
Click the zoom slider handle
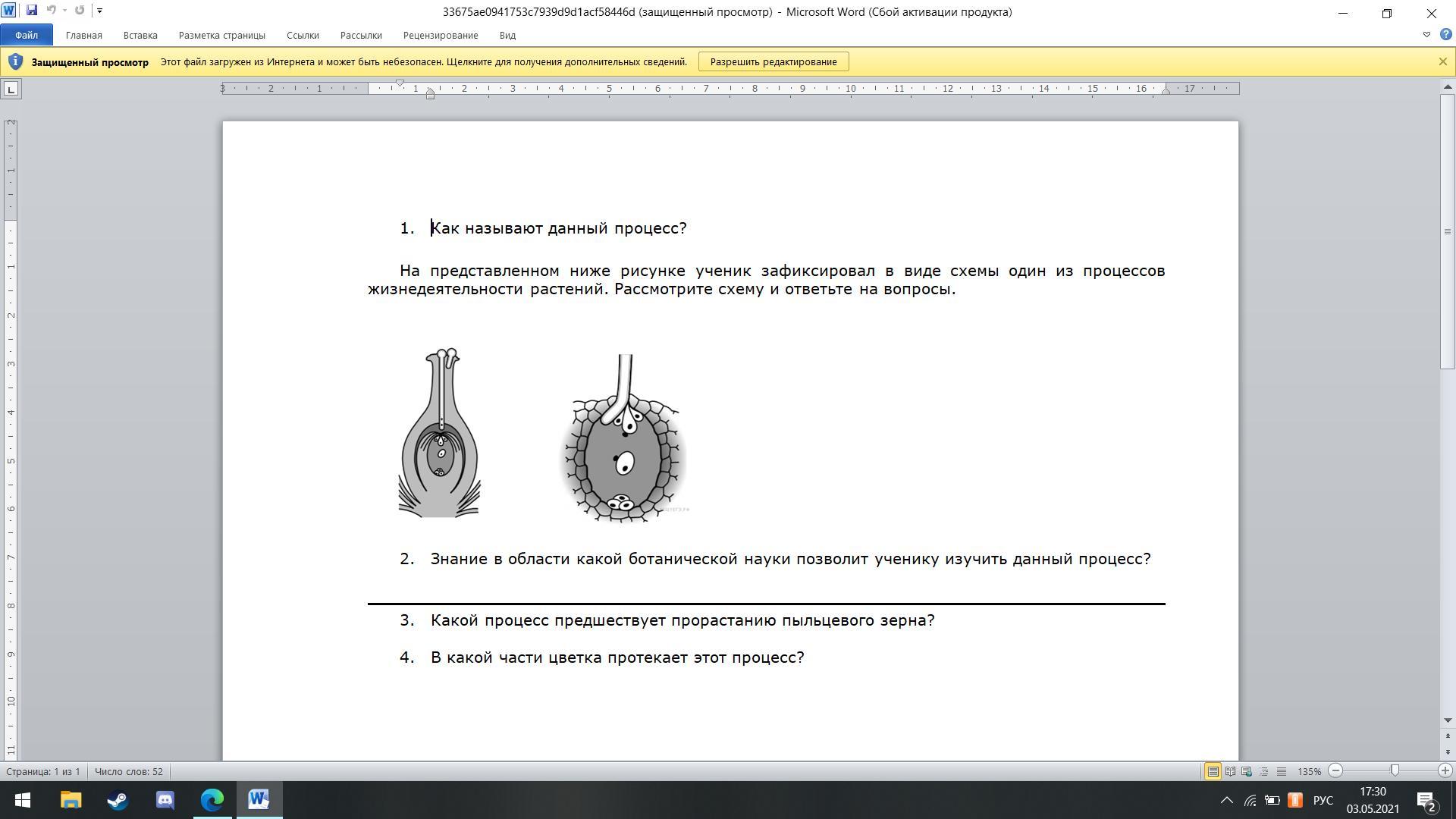pos(1395,770)
